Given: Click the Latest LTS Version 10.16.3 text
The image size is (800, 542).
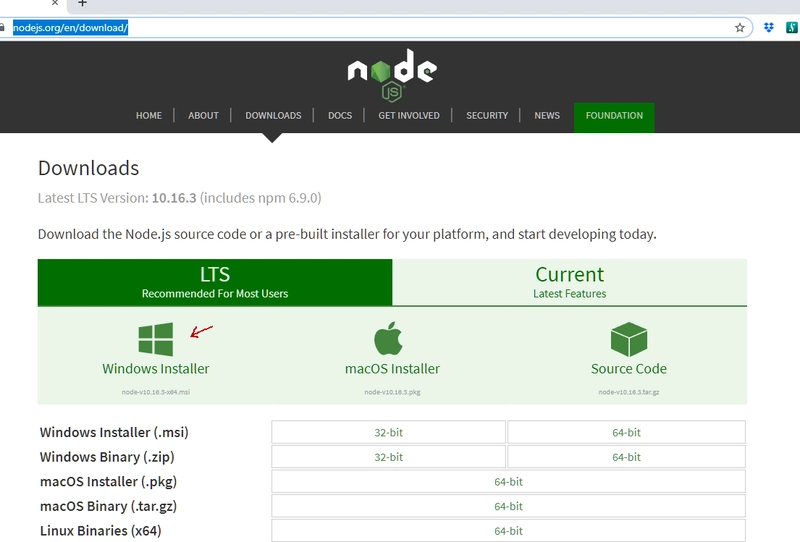Looking at the screenshot, I should pyautogui.click(x=180, y=198).
